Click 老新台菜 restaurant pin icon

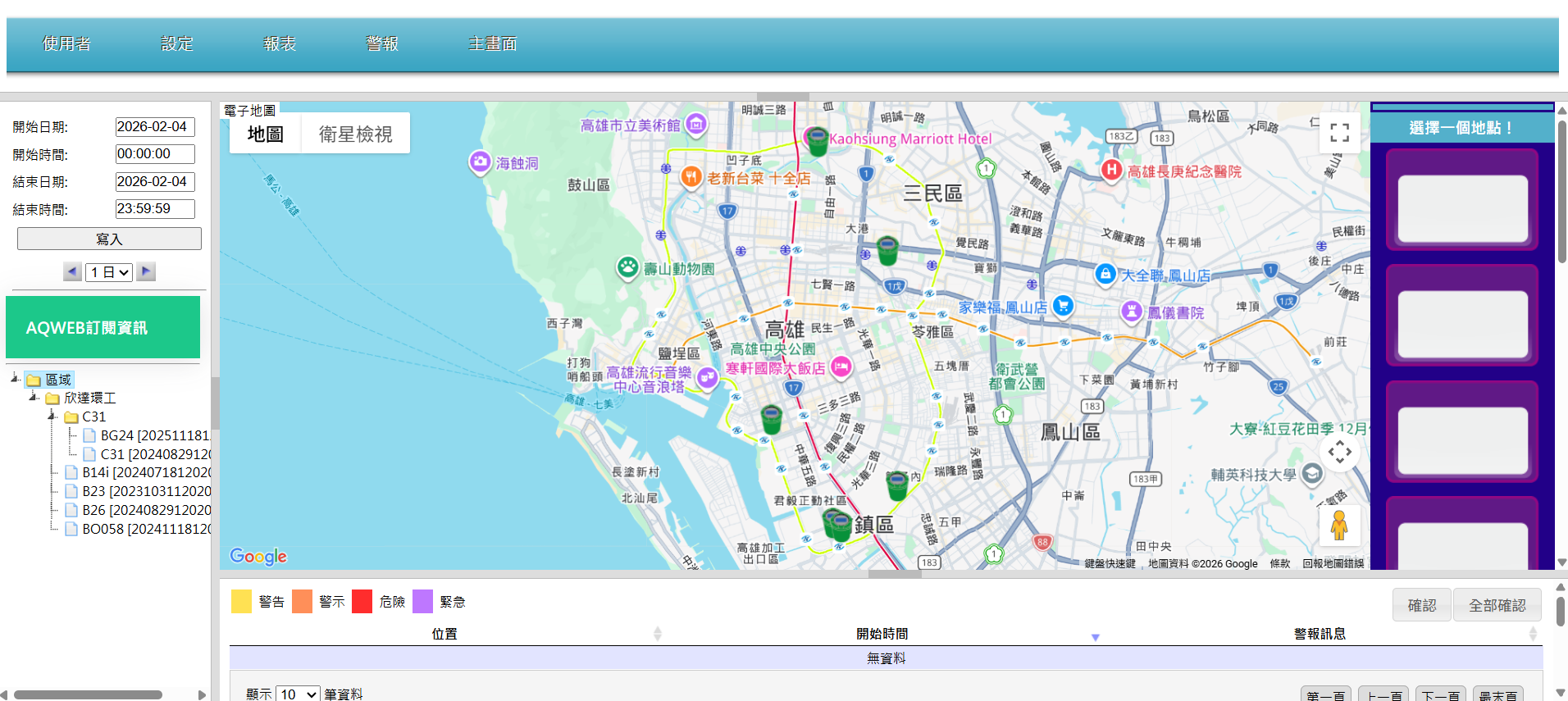(691, 176)
